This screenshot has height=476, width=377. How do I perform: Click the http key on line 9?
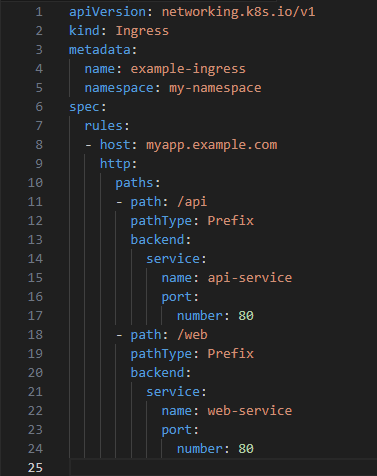(x=115, y=164)
